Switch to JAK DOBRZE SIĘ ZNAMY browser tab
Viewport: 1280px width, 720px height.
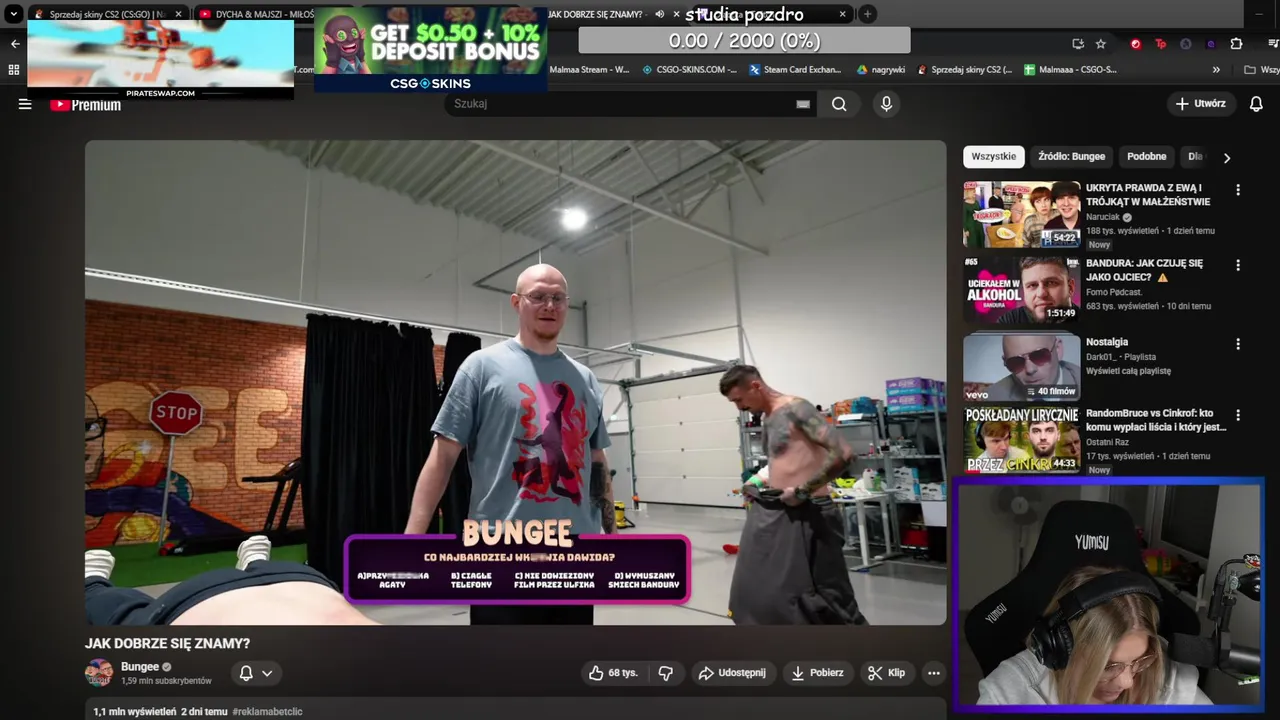594,14
